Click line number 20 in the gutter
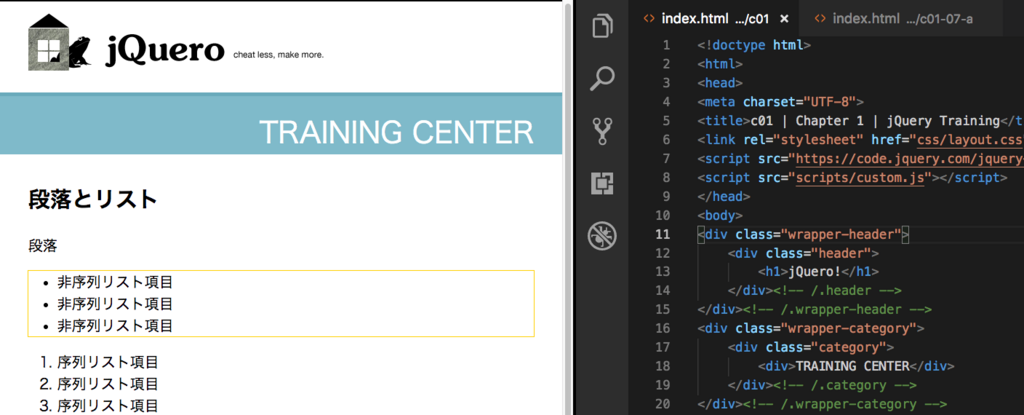 click(x=662, y=404)
